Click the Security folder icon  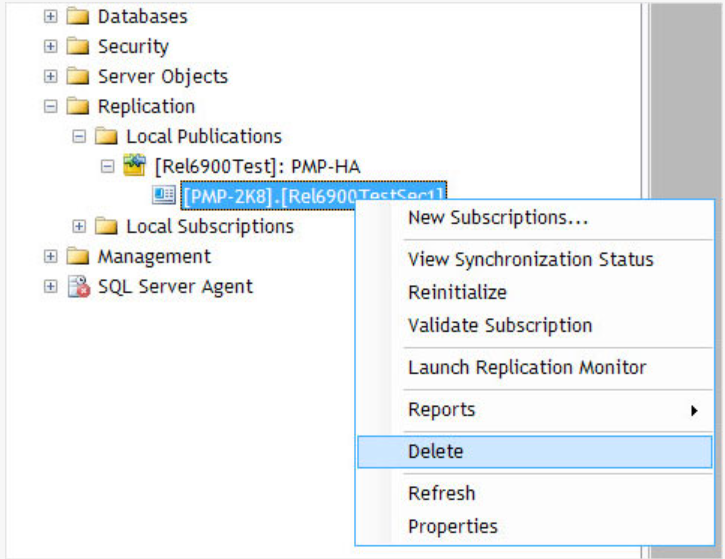coord(78,47)
